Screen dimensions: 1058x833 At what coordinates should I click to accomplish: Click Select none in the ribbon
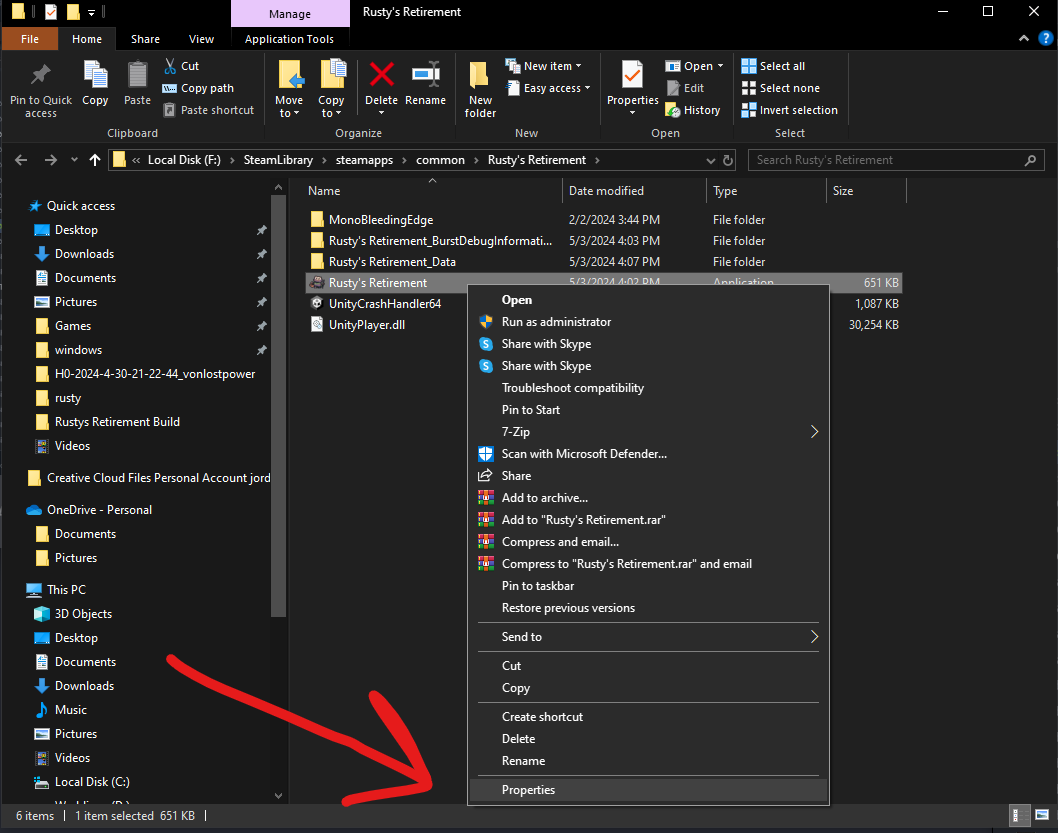click(781, 88)
